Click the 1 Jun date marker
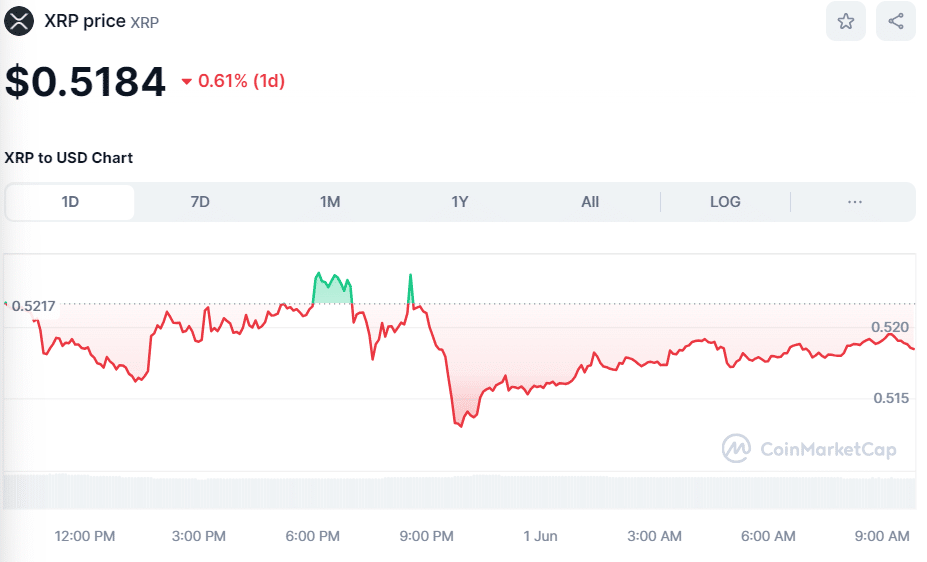927x562 pixels. pyautogui.click(x=540, y=536)
